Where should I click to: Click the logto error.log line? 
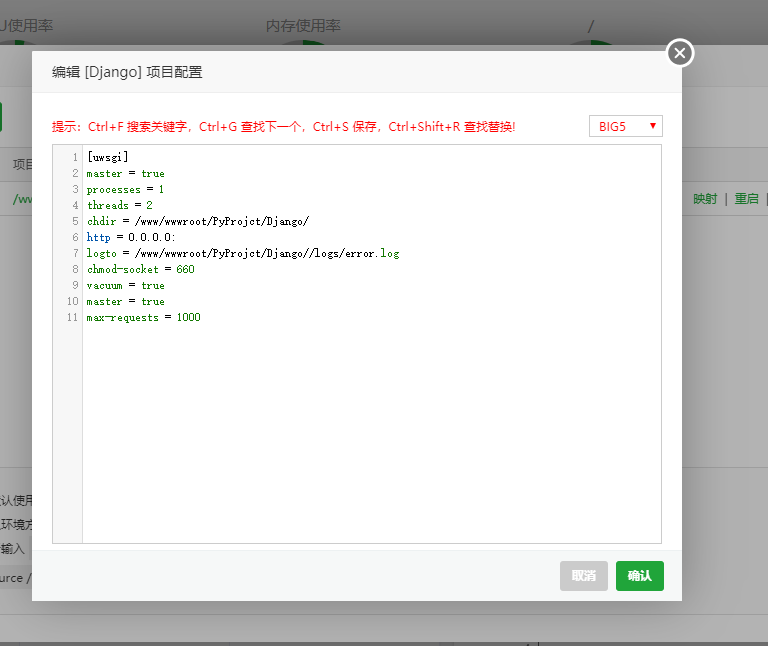coord(243,253)
